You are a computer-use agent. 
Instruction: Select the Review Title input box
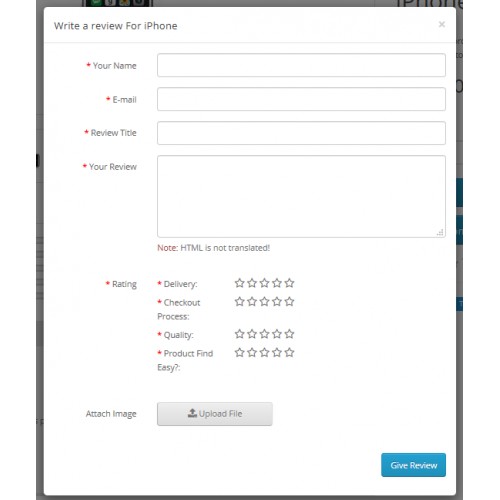click(301, 133)
